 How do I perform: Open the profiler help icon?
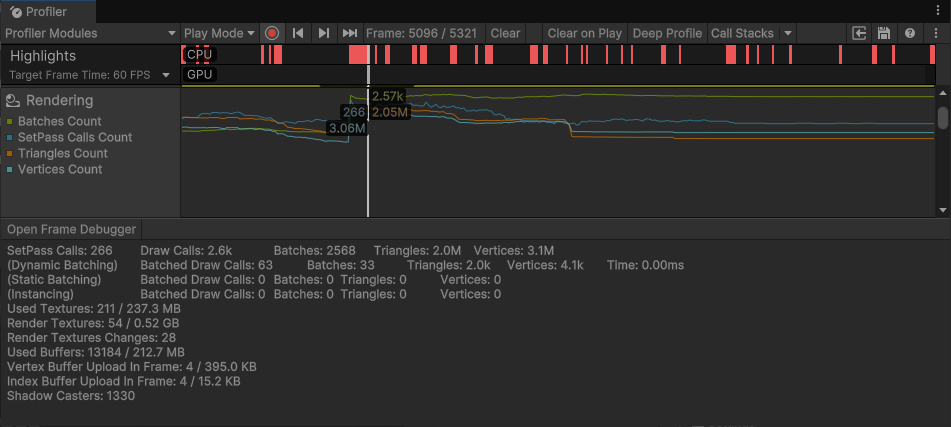coord(909,33)
